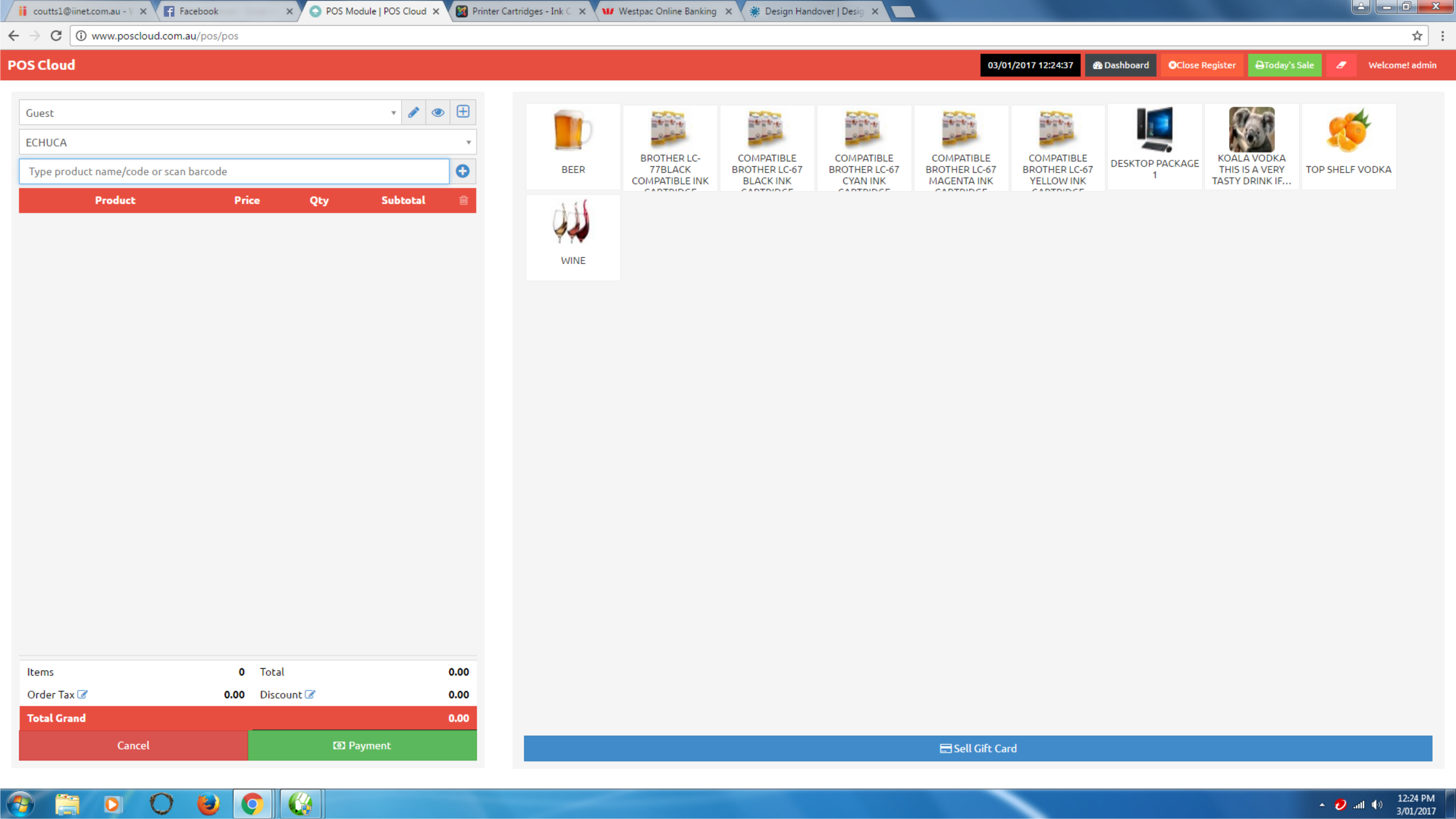Open the Guest customer dropdown

pos(209,113)
